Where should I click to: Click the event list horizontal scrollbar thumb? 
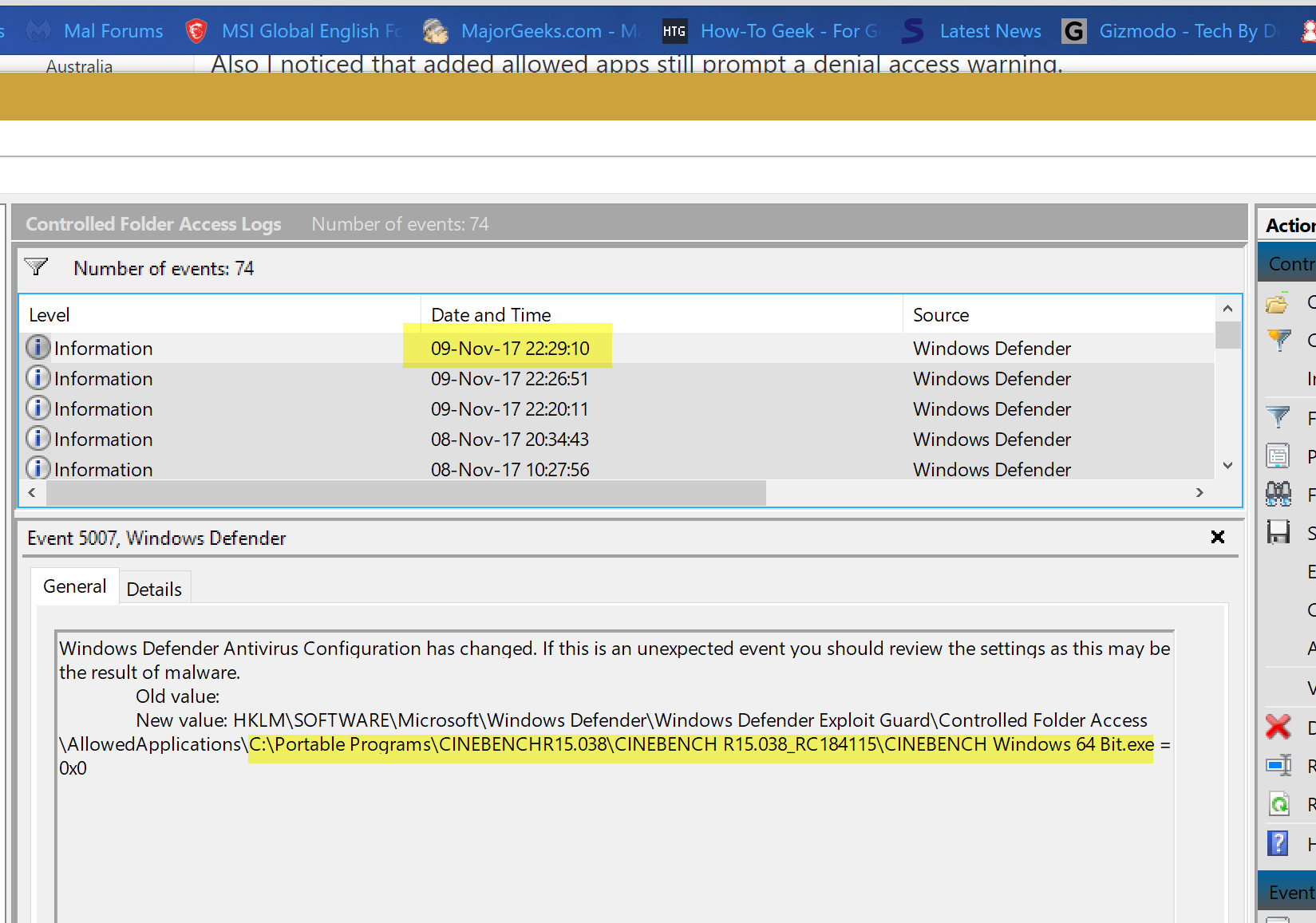pos(406,493)
